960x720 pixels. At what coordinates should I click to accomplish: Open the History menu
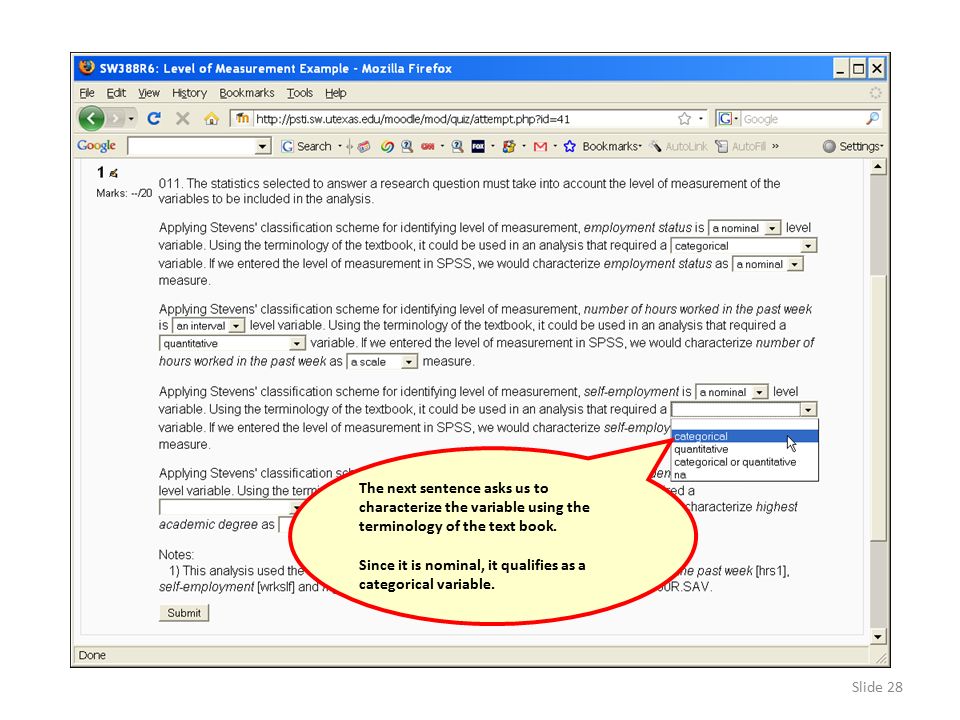pos(189,93)
